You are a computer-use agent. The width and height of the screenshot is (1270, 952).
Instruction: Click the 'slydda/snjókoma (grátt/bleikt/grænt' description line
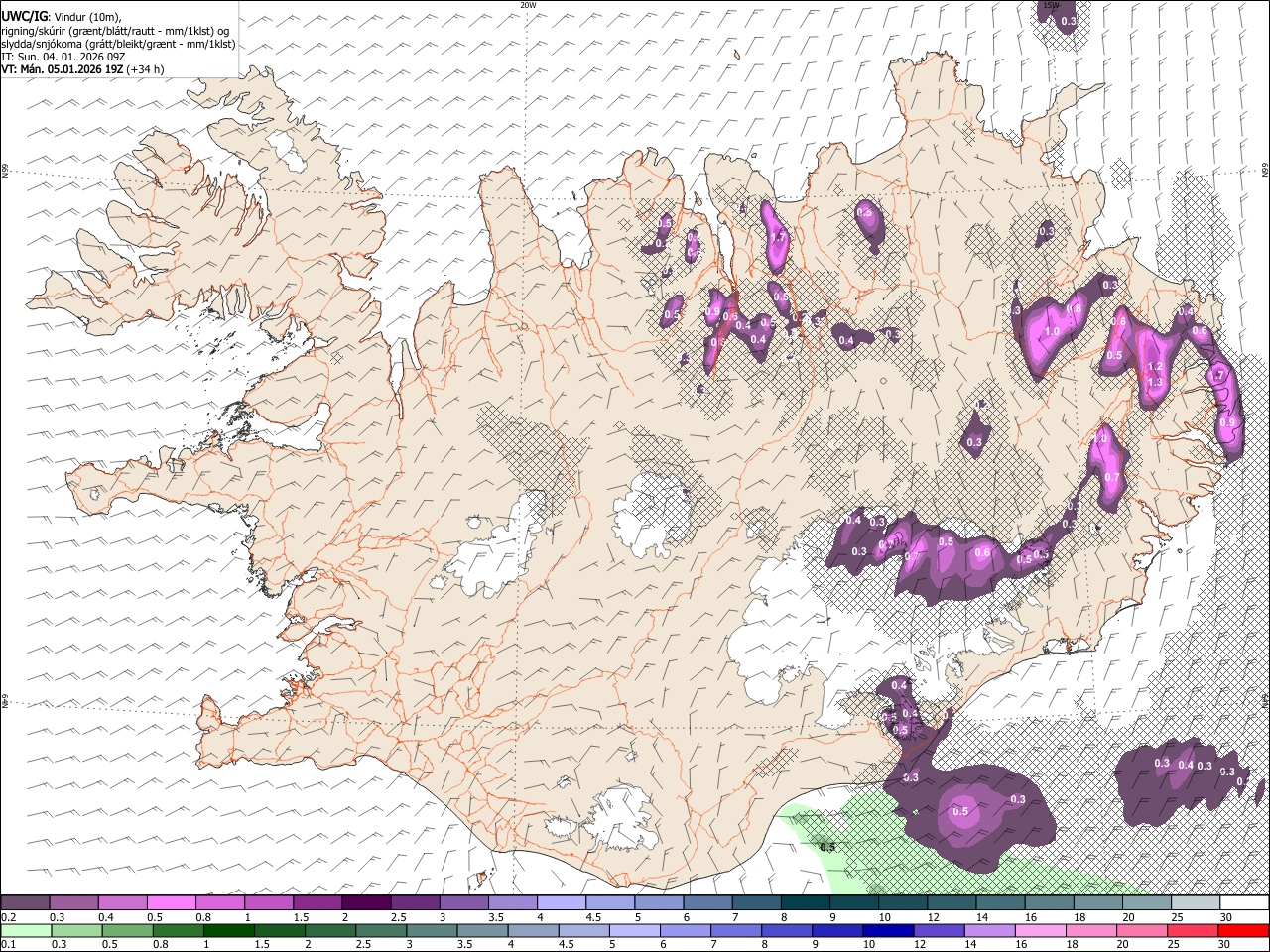pyautogui.click(x=118, y=44)
